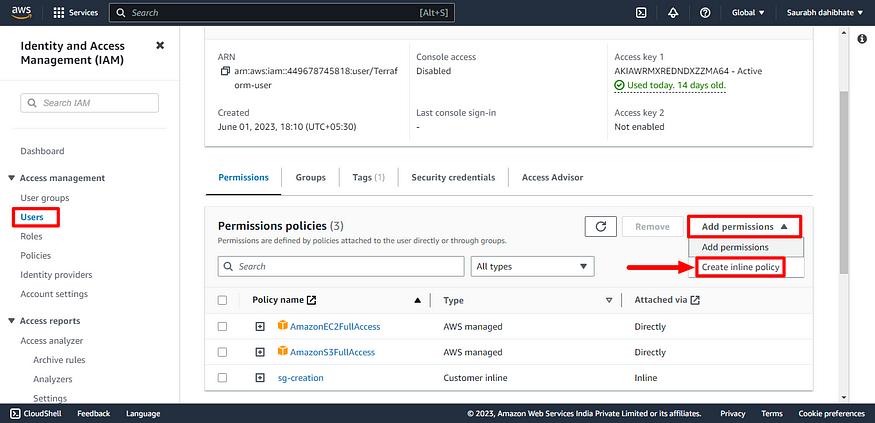Image resolution: width=875 pixels, height=423 pixels.
Task: Open the Privacy footer link
Action: point(733,414)
